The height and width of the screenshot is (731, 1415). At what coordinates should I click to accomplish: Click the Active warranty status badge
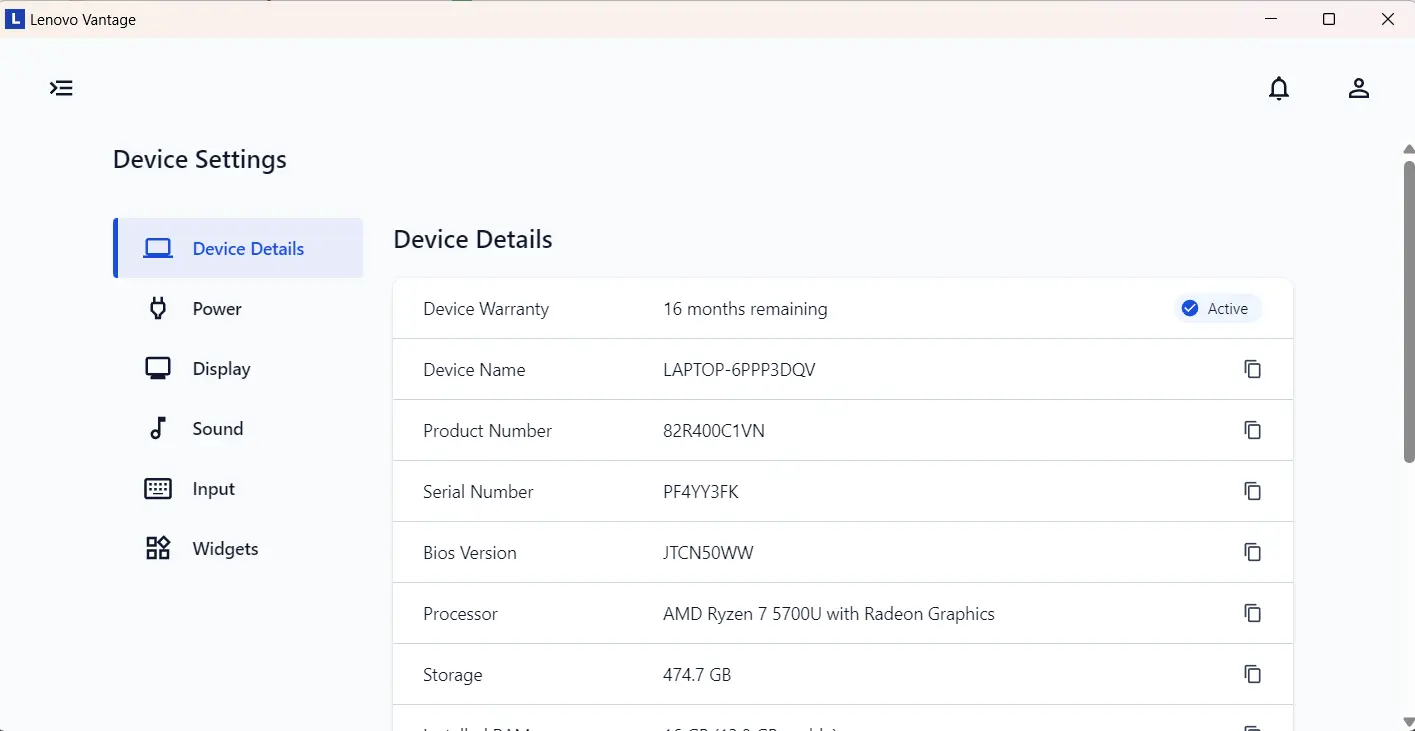coord(1218,308)
